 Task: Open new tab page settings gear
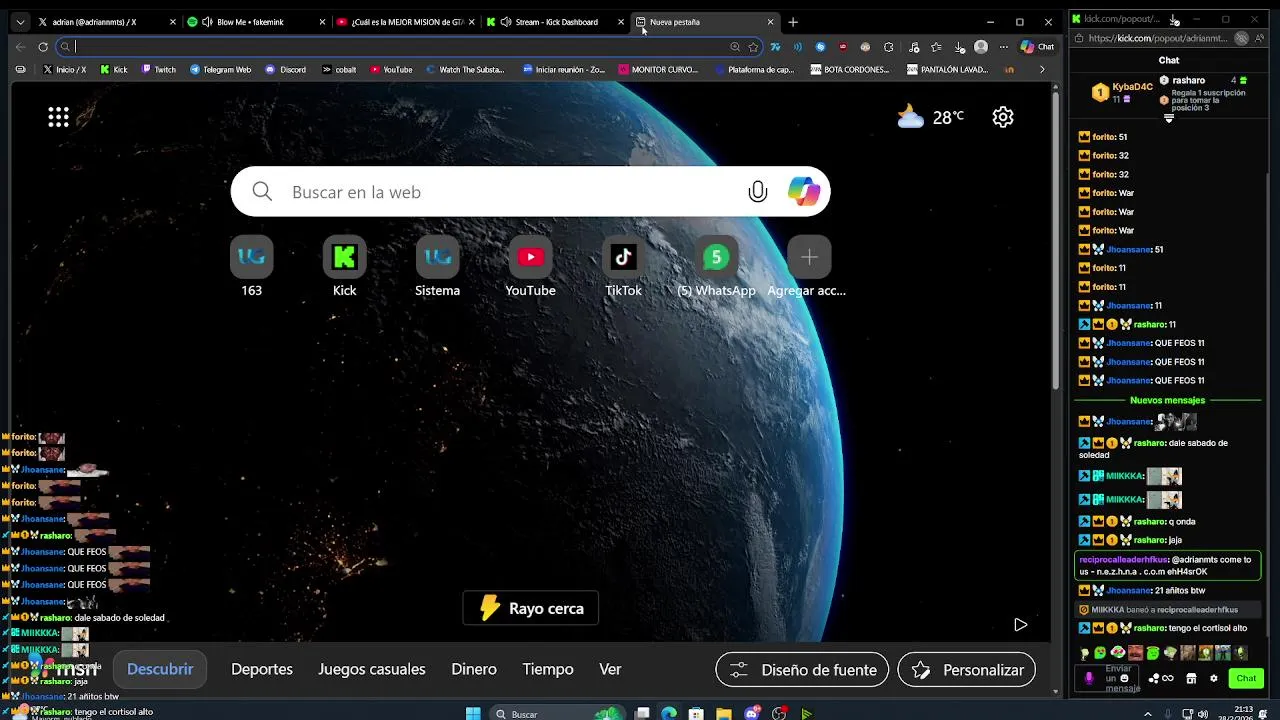click(1003, 117)
